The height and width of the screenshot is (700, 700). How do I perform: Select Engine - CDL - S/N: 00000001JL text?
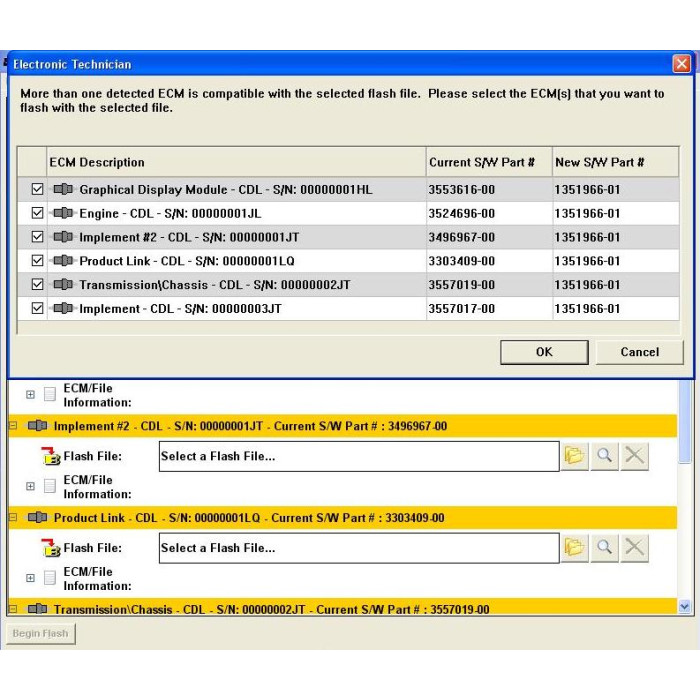(170, 213)
